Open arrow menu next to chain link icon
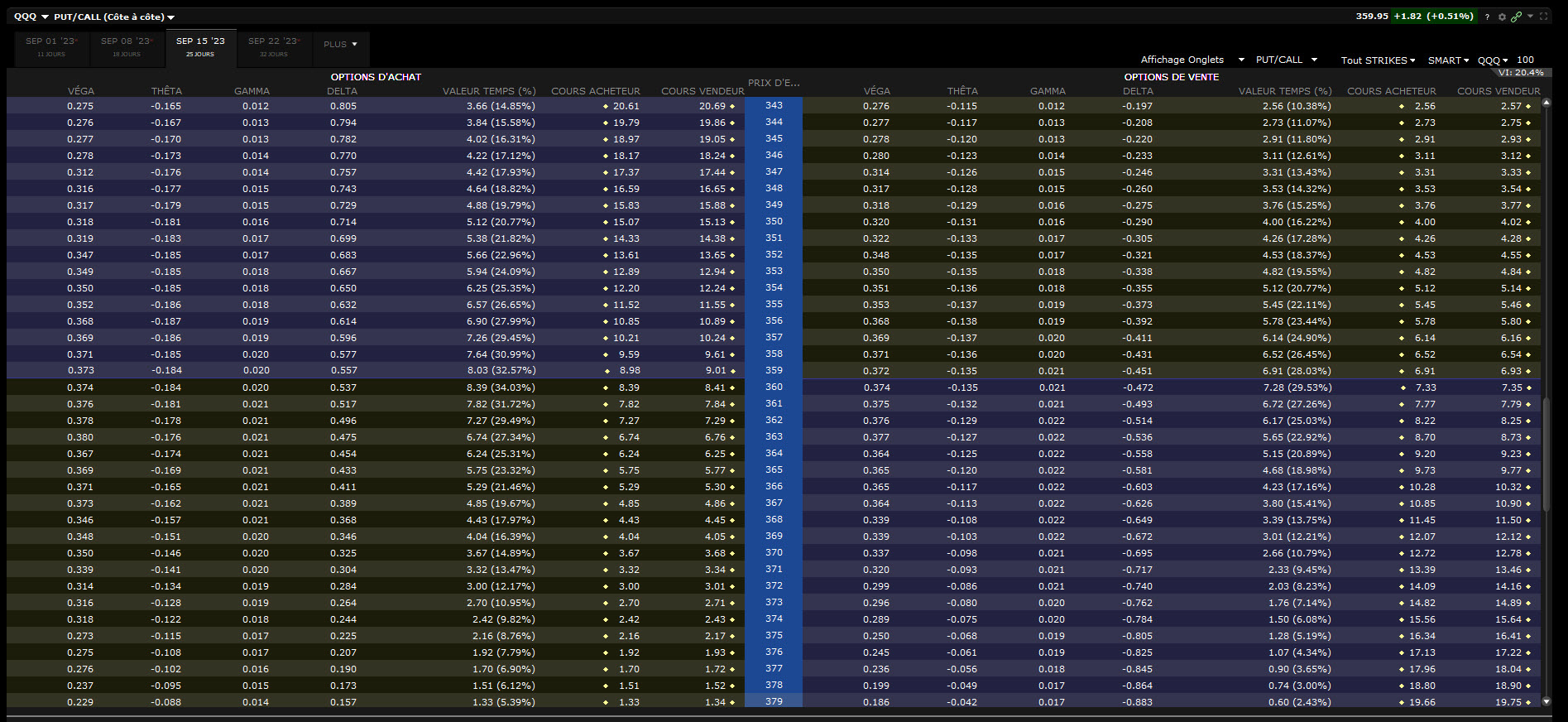Screen dimensions: 1568x722 1531,16
